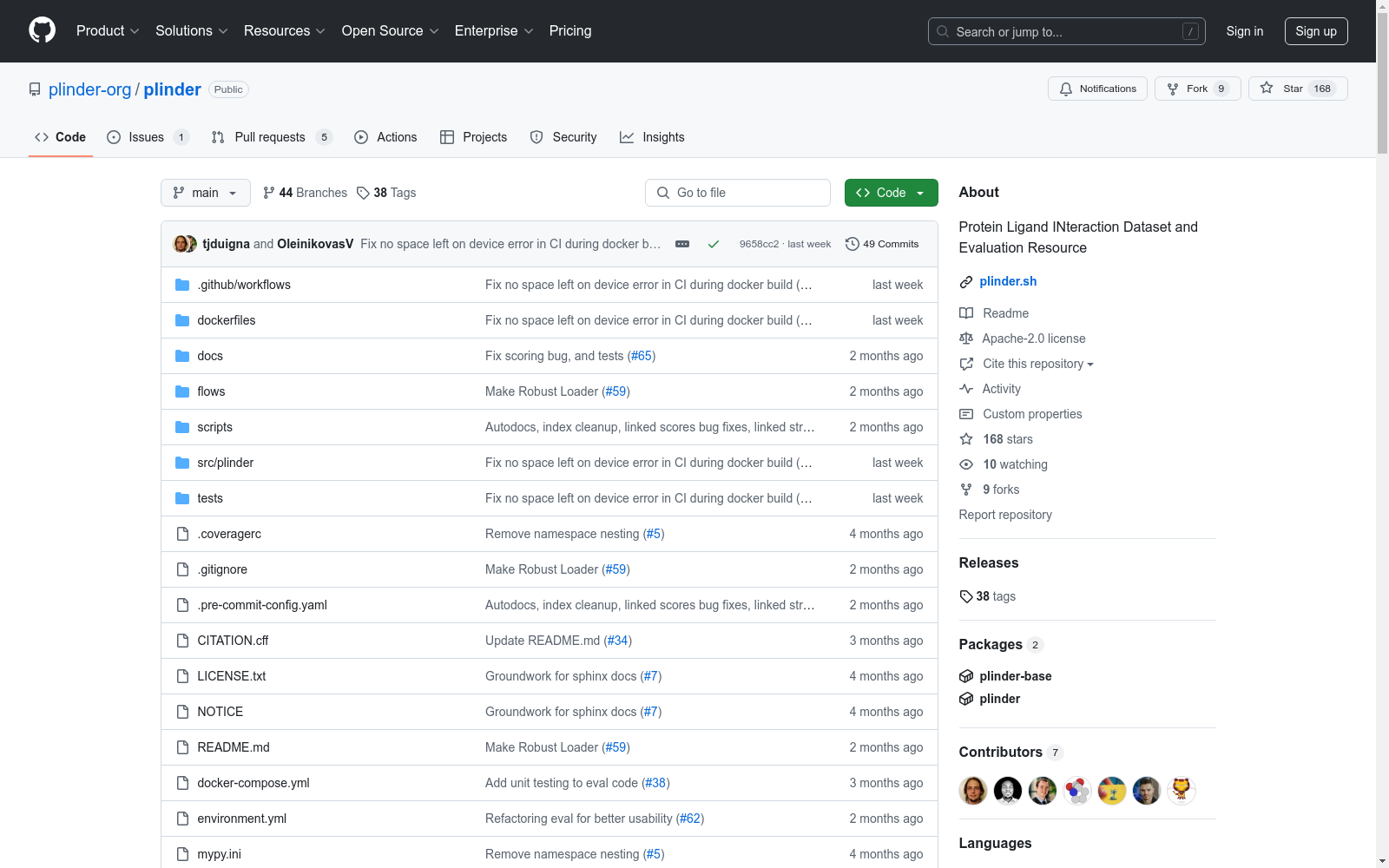The image size is (1389, 868).
Task: Open the plinder-org organization link
Action: [90, 89]
